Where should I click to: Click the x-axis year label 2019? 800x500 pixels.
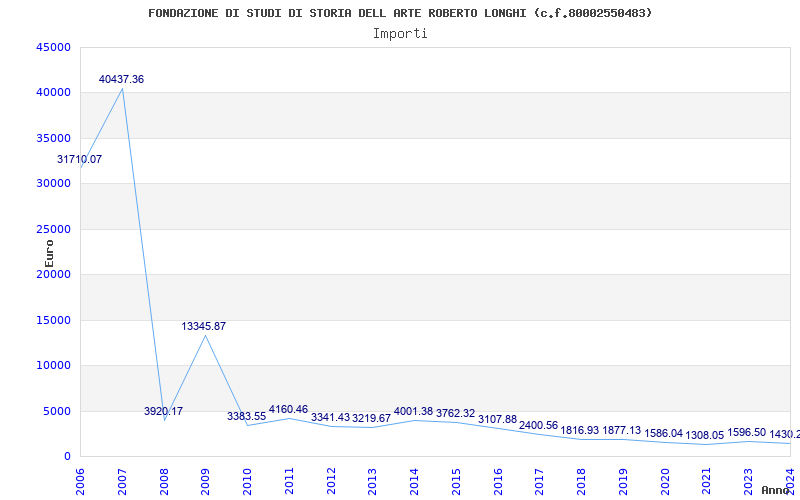point(623,482)
